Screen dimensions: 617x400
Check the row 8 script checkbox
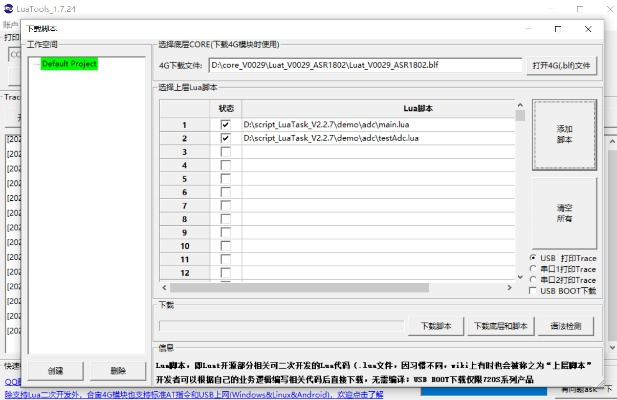click(225, 219)
